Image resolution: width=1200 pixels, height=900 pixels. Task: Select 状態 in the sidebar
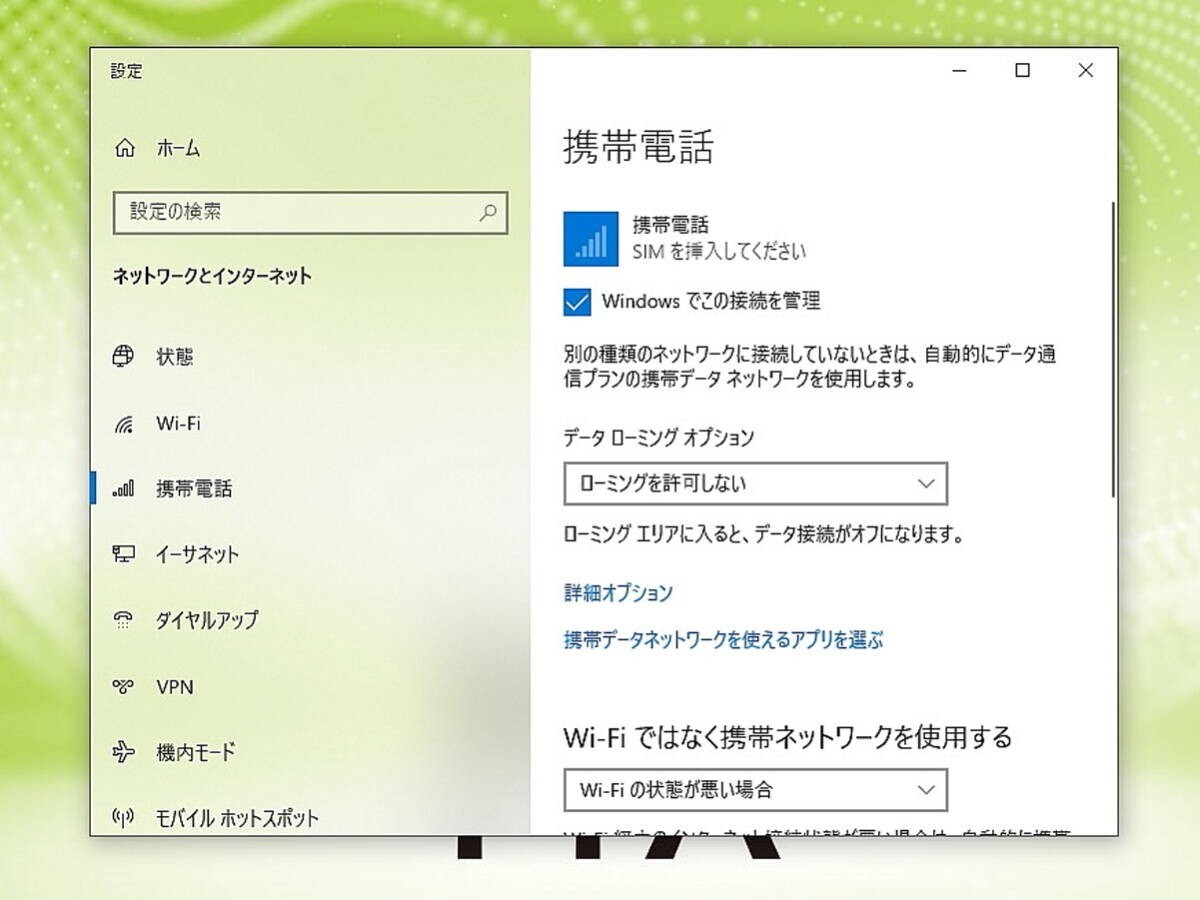(x=175, y=357)
